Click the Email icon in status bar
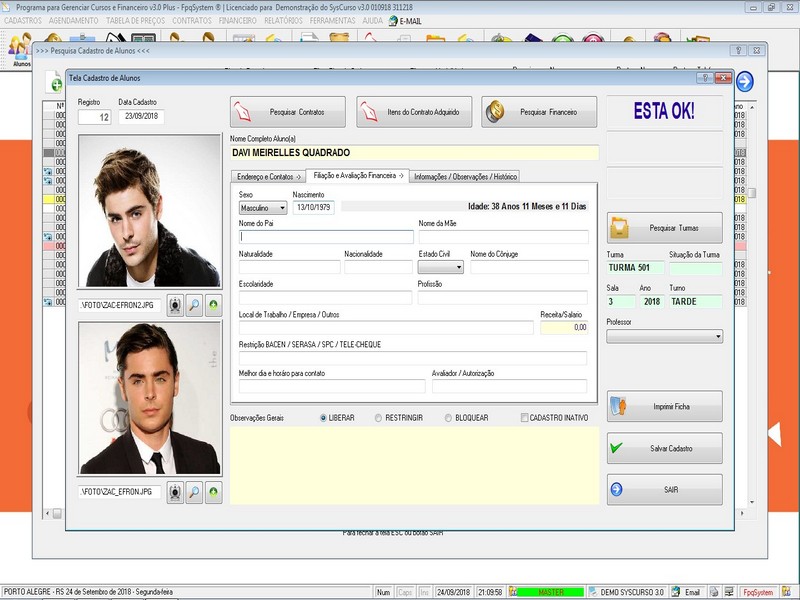The height and width of the screenshot is (600, 800). pos(676,592)
